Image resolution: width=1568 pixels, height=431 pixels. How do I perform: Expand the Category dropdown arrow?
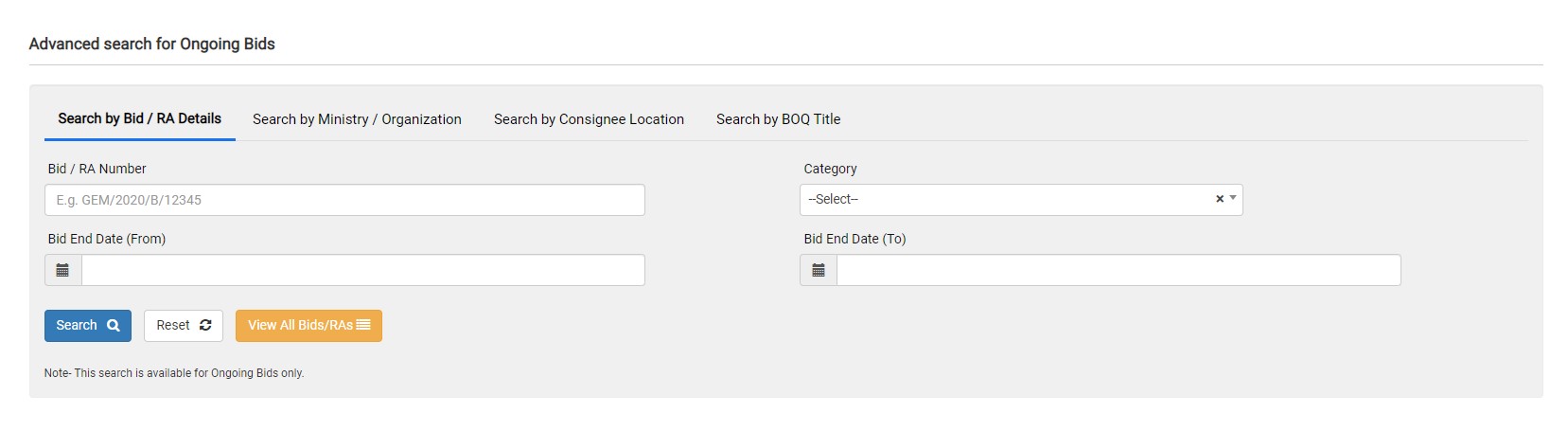[1233, 198]
